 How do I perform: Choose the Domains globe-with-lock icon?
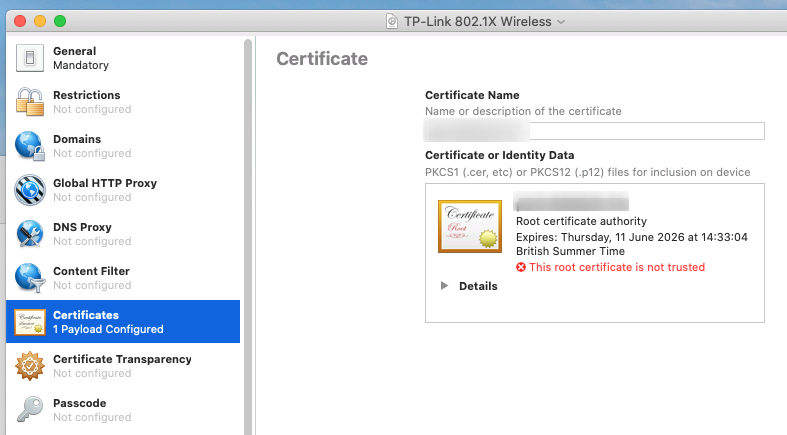[x=30, y=146]
